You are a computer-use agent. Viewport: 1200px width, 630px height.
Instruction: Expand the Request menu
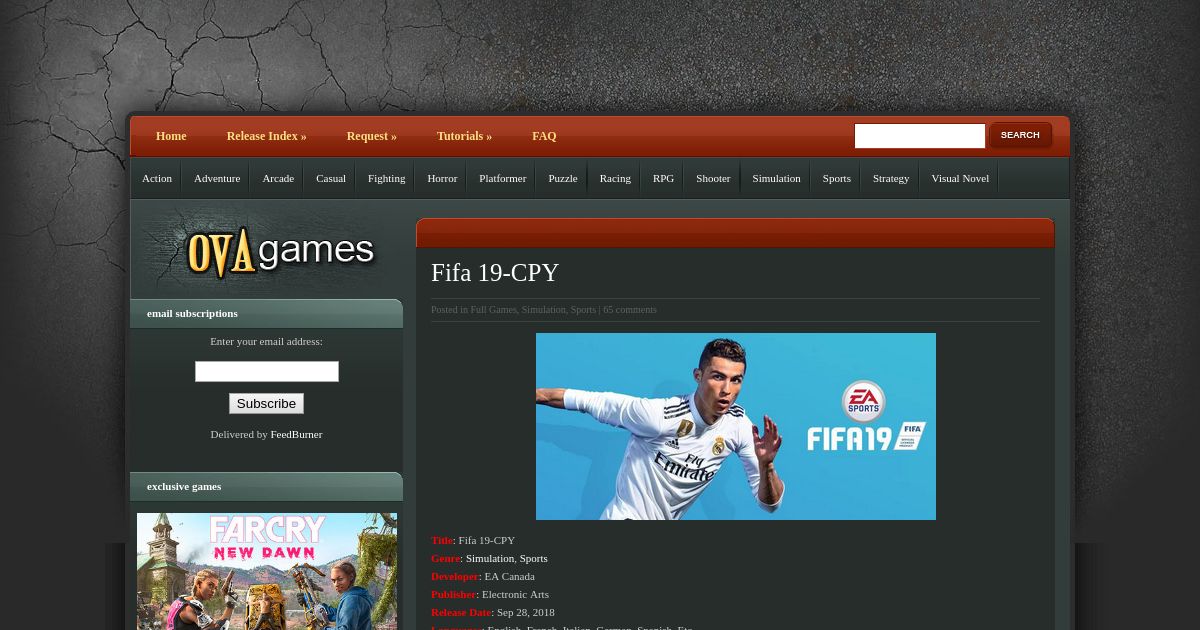point(372,136)
